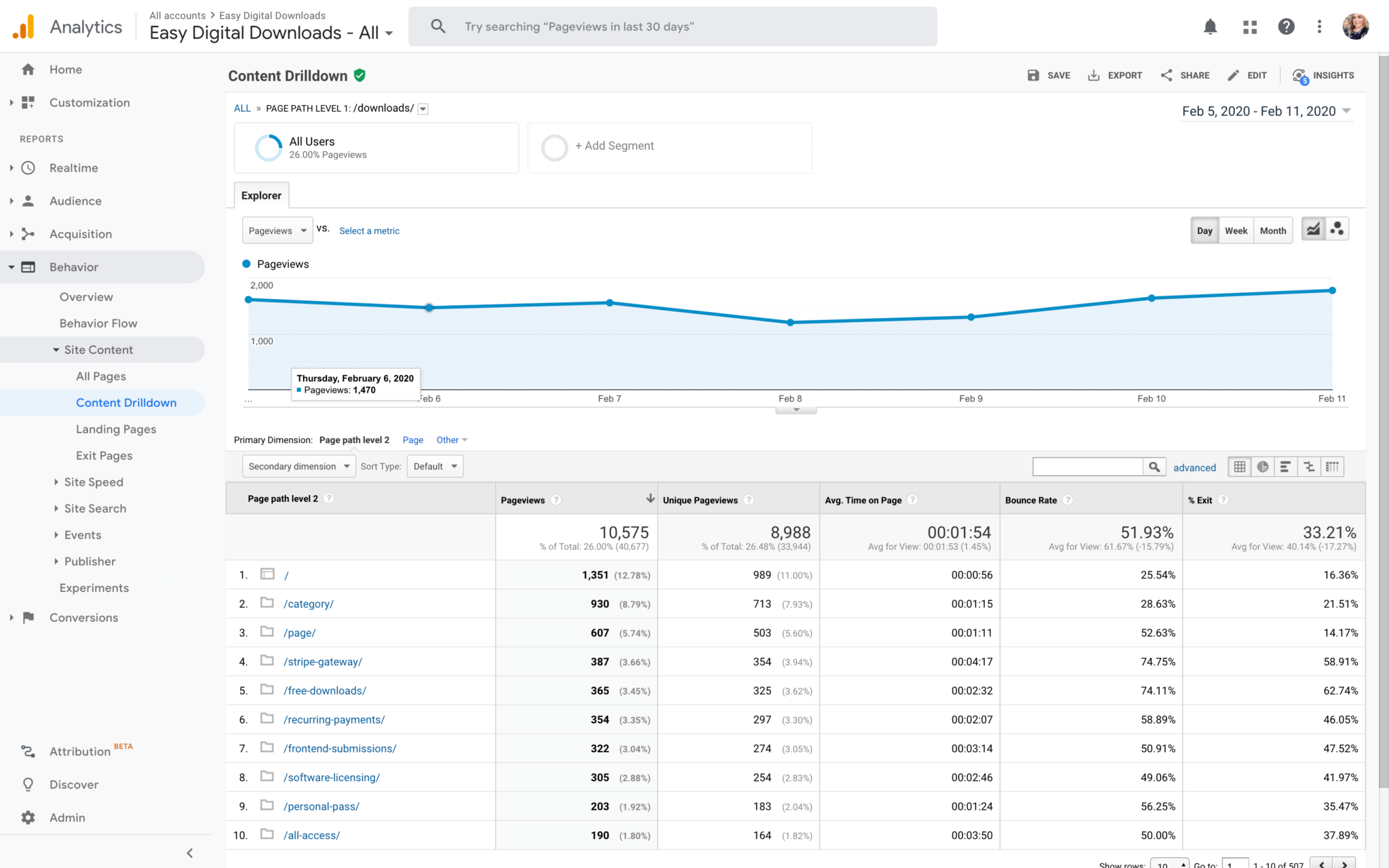Click the SHARE button
The image size is (1389, 868).
point(1185,75)
